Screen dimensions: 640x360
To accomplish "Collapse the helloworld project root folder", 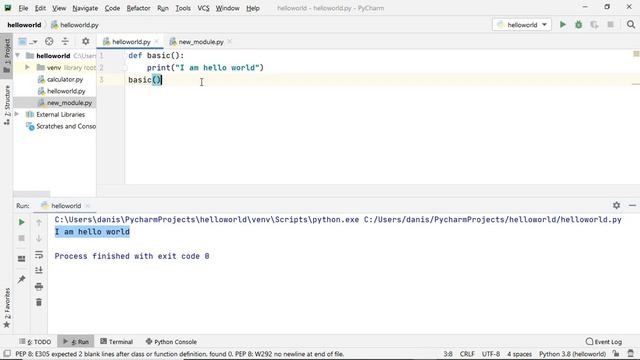I will point(18,55).
